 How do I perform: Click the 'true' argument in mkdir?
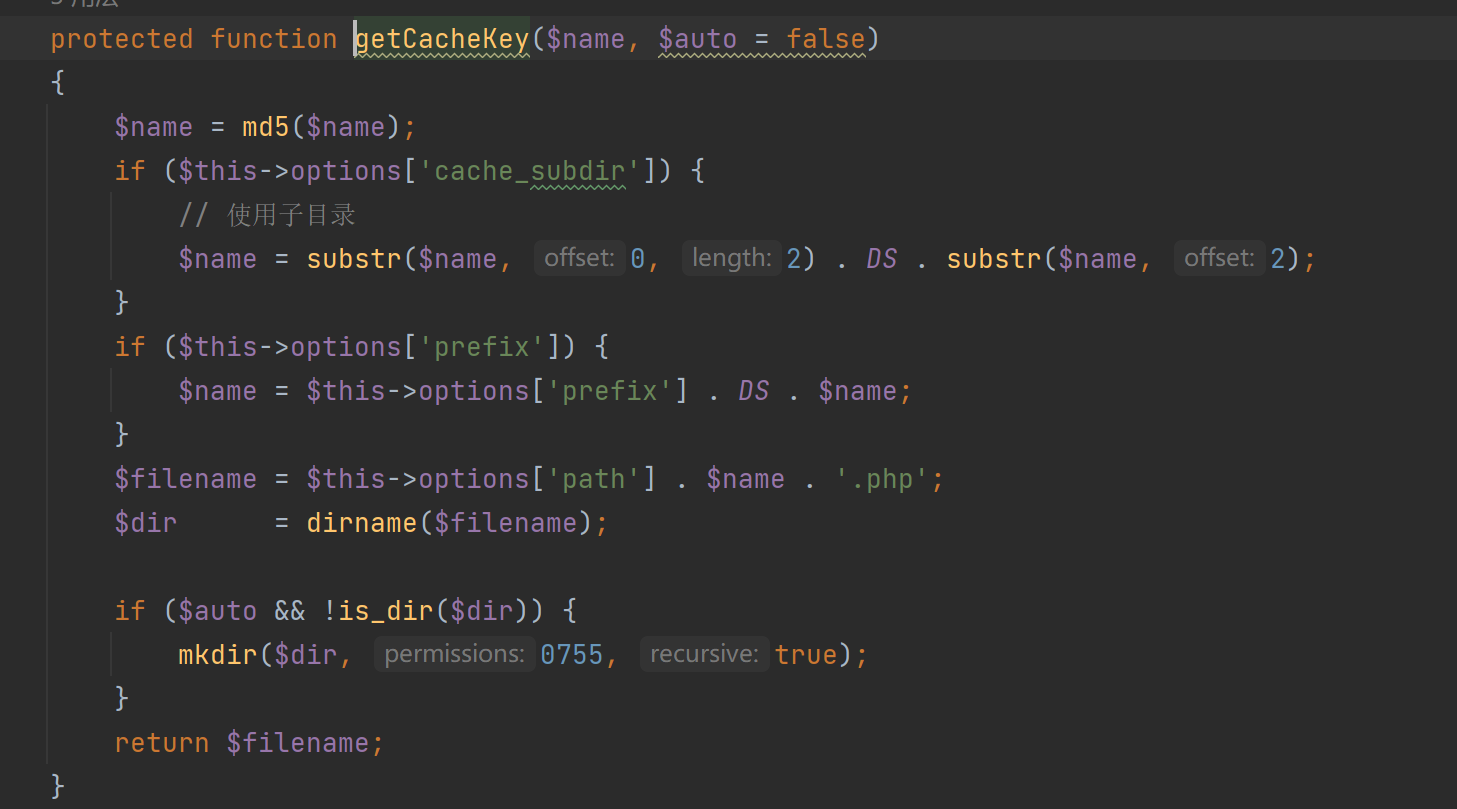(x=805, y=655)
